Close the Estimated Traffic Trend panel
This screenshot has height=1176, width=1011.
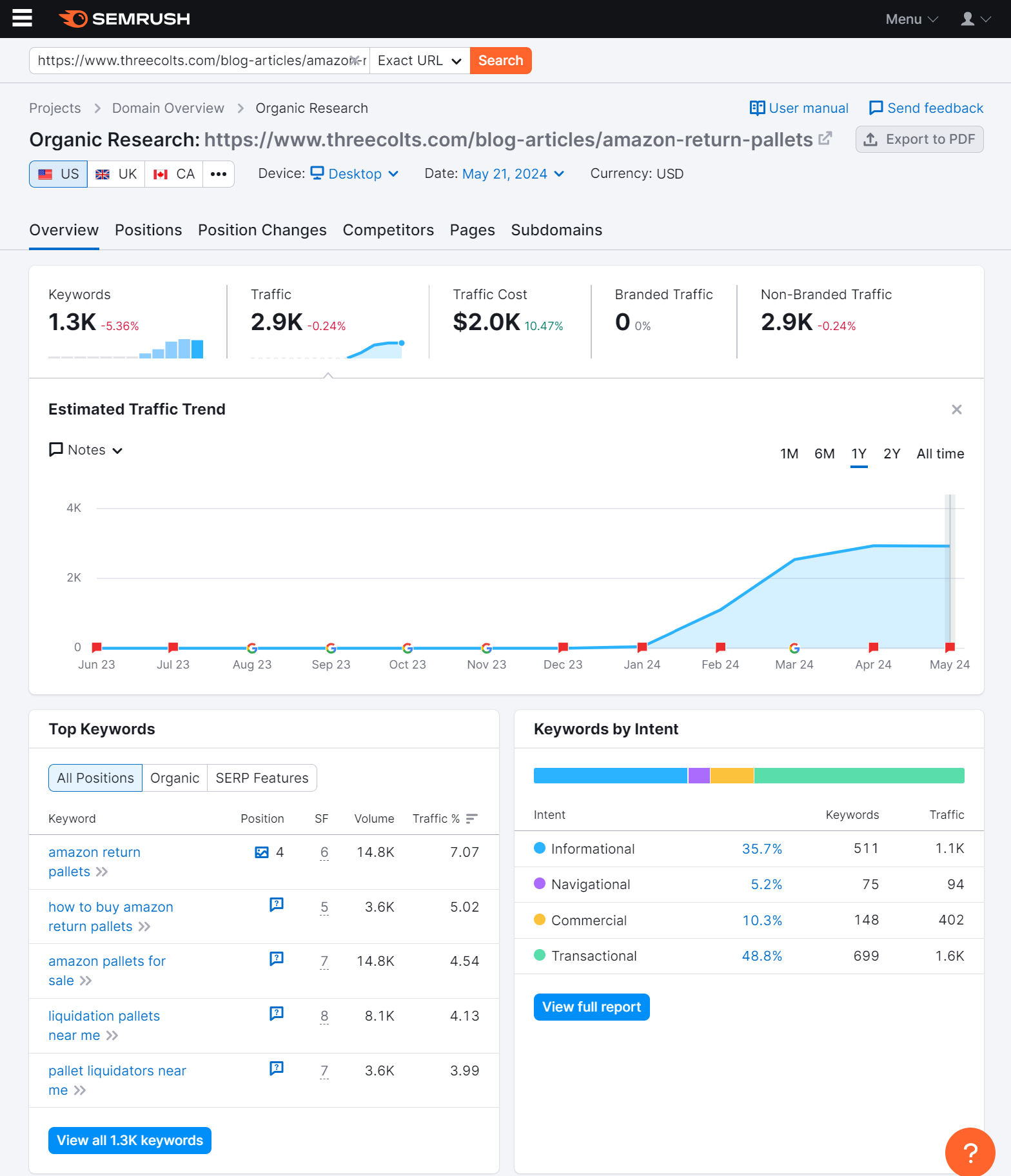[957, 409]
